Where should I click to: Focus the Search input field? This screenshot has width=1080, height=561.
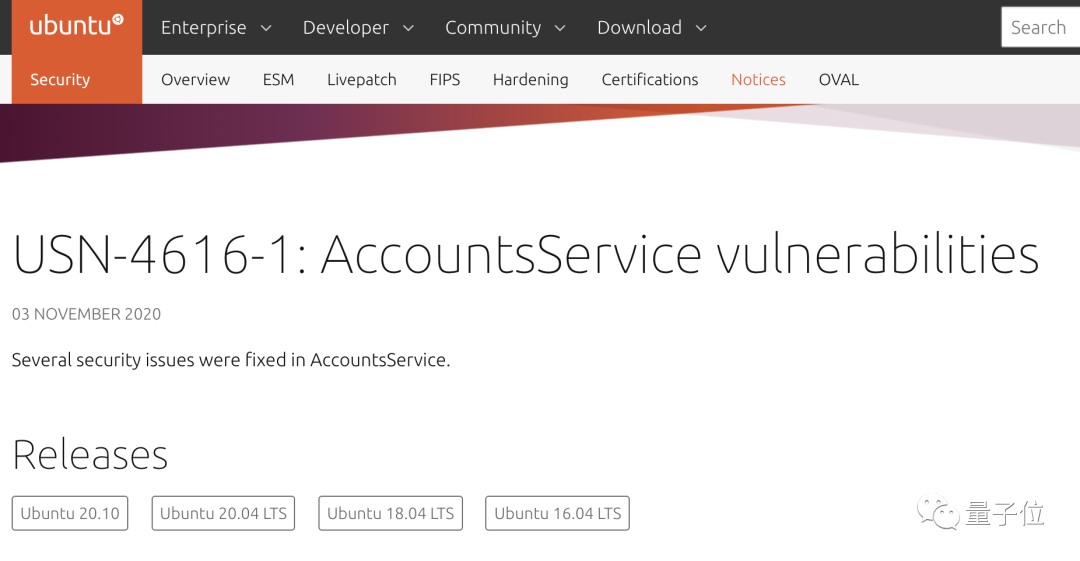point(1040,28)
